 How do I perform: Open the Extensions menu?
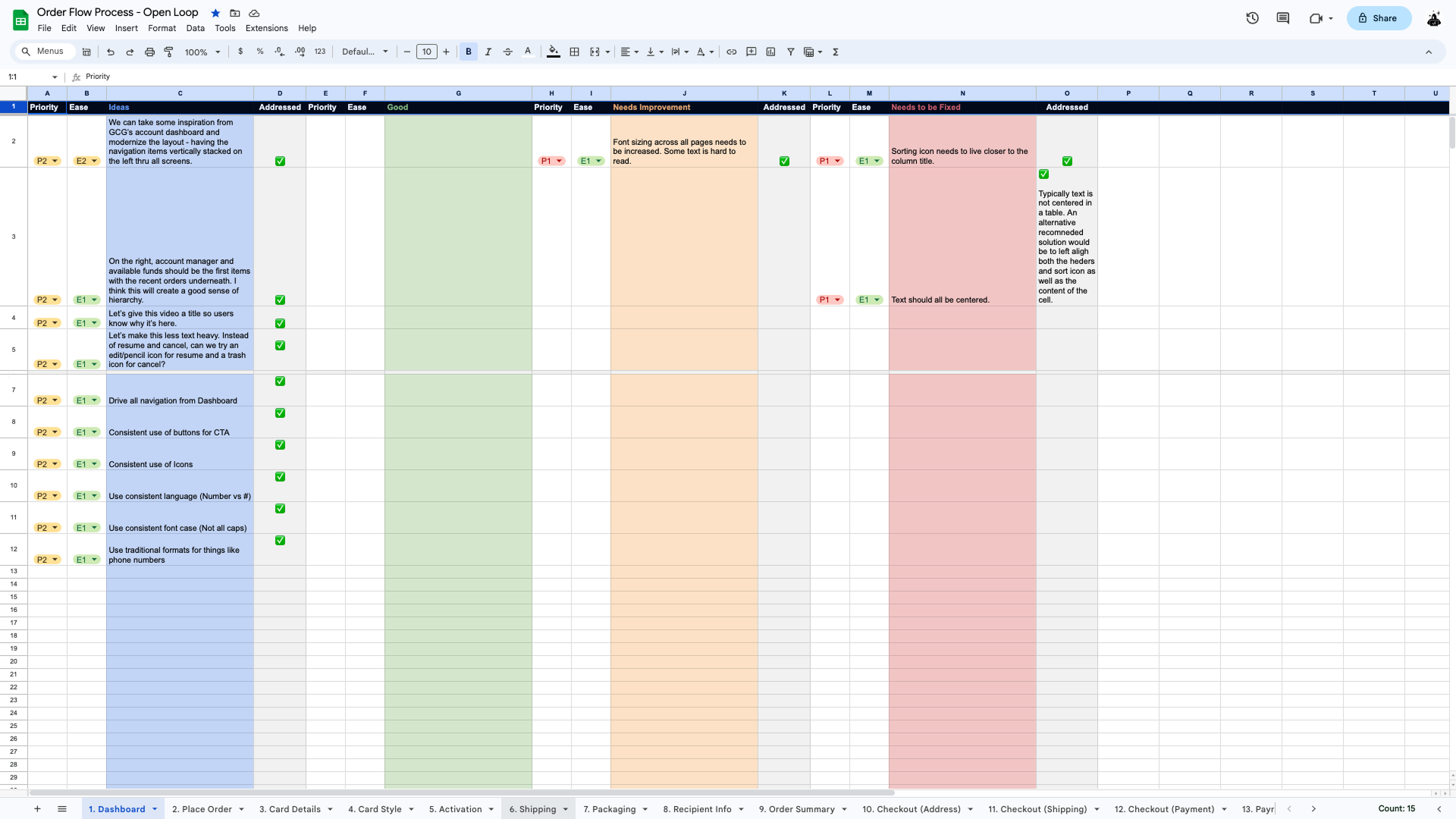266,28
